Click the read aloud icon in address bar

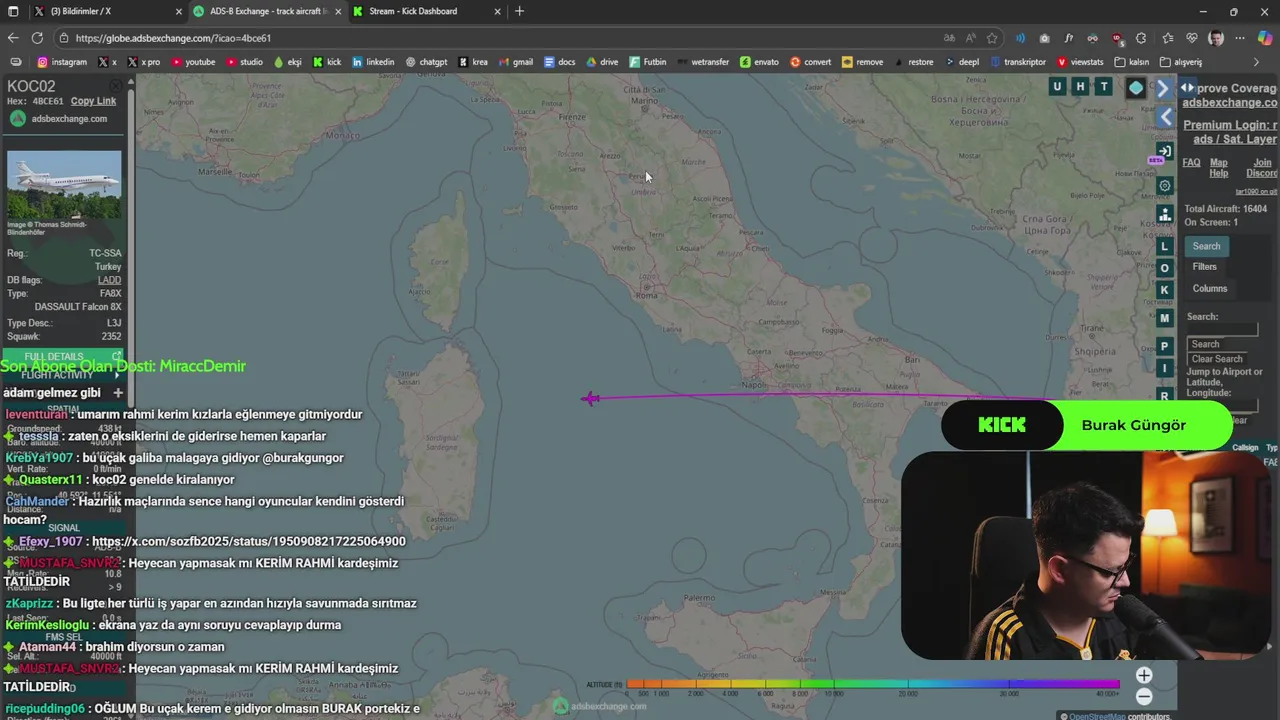tap(970, 38)
